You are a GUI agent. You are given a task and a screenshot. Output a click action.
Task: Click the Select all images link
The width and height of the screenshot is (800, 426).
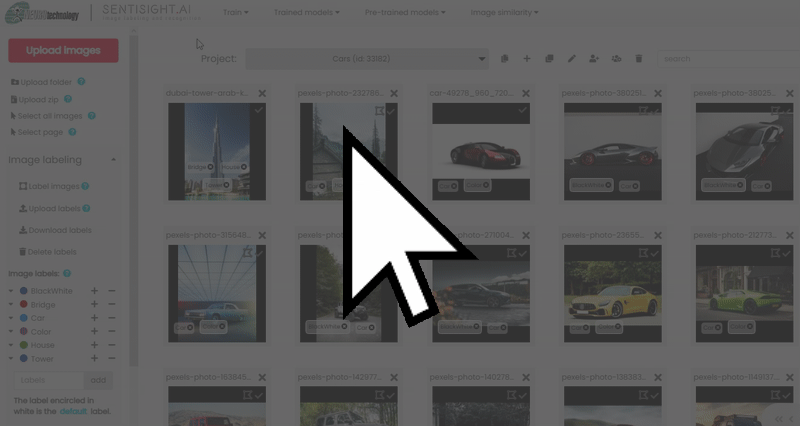46,116
